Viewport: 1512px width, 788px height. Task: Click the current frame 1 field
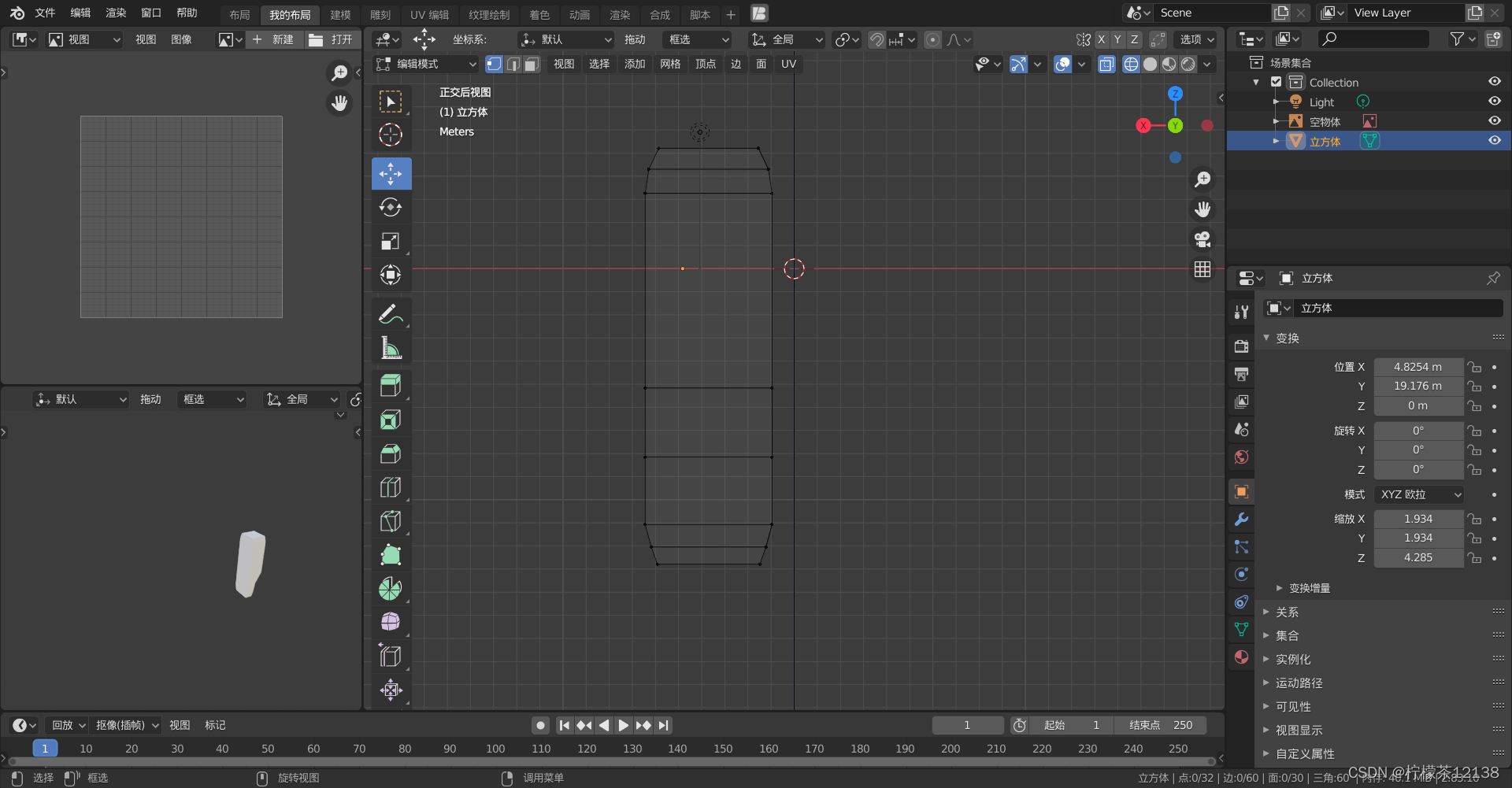tap(968, 725)
